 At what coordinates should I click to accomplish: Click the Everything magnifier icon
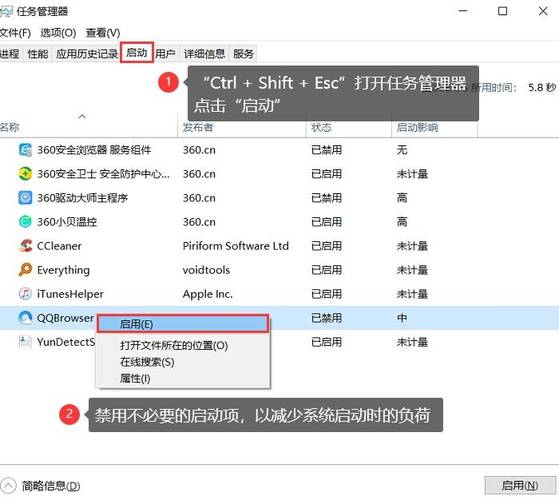25,270
